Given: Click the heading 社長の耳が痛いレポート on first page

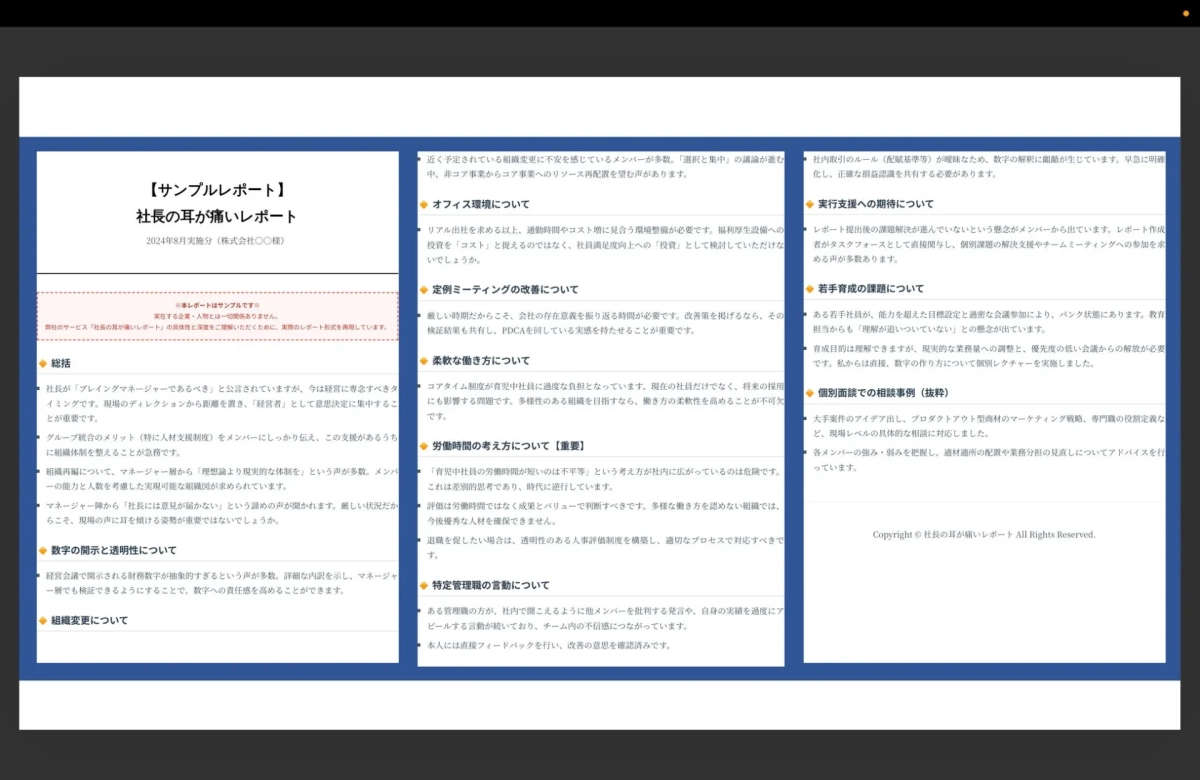Looking at the screenshot, I should click(217, 216).
